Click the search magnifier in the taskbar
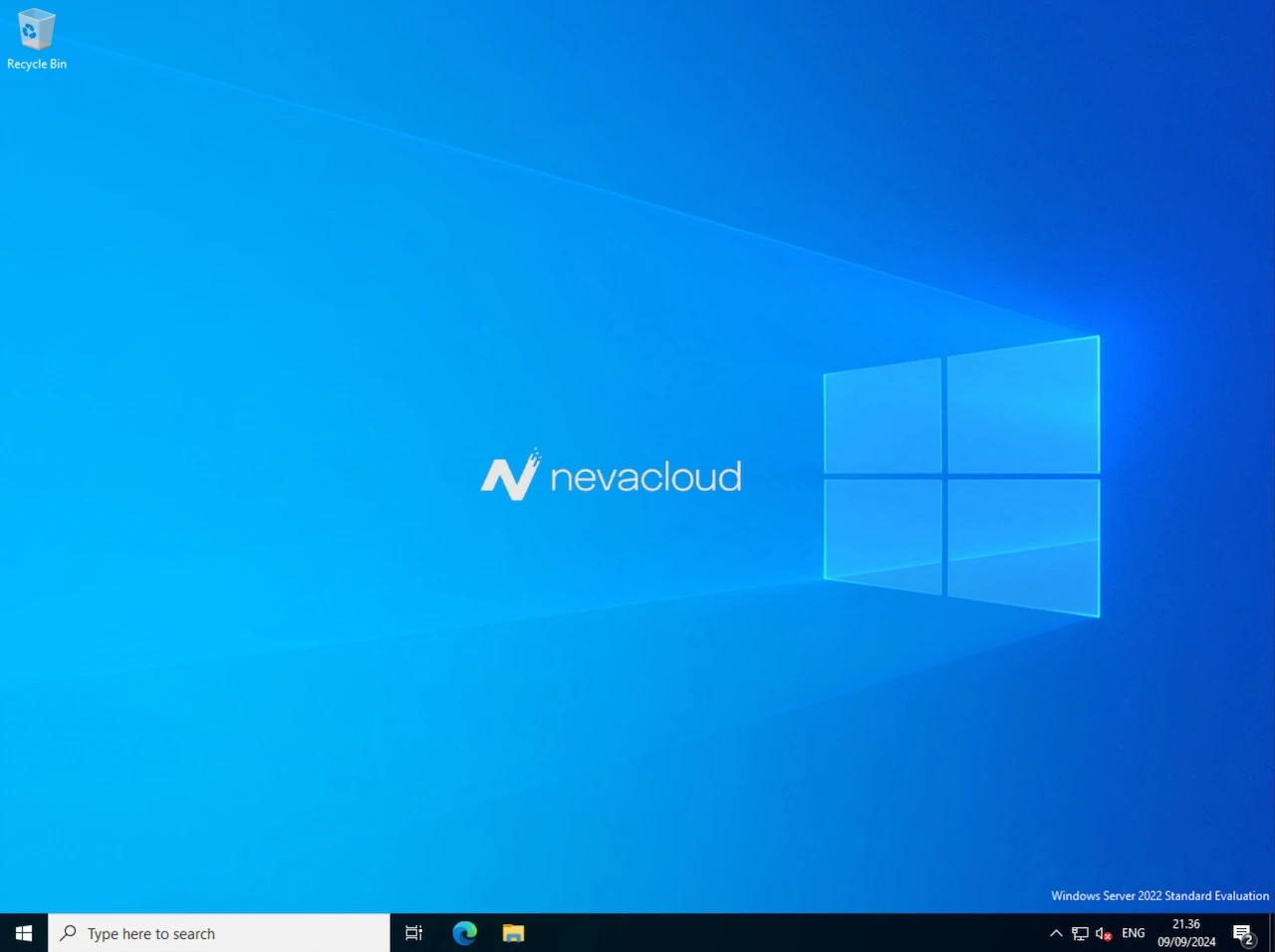Viewport: 1275px width, 952px height. click(x=66, y=933)
